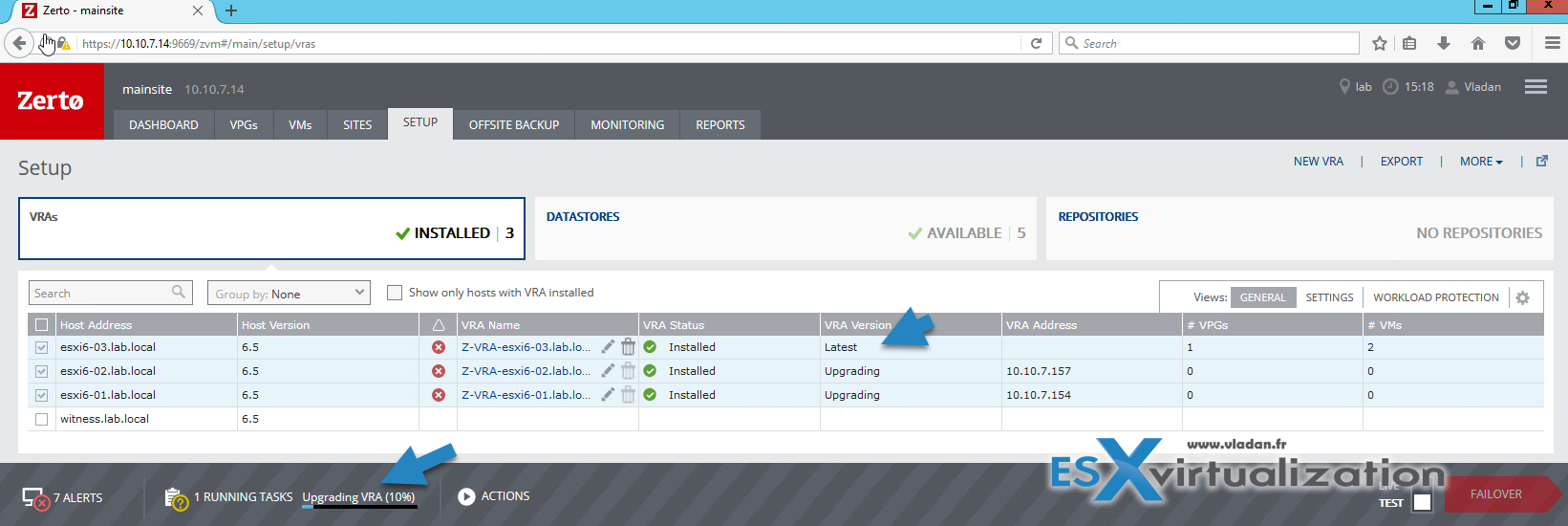Check the witness.lab.local row checkbox
The width and height of the screenshot is (1568, 526).
point(41,419)
